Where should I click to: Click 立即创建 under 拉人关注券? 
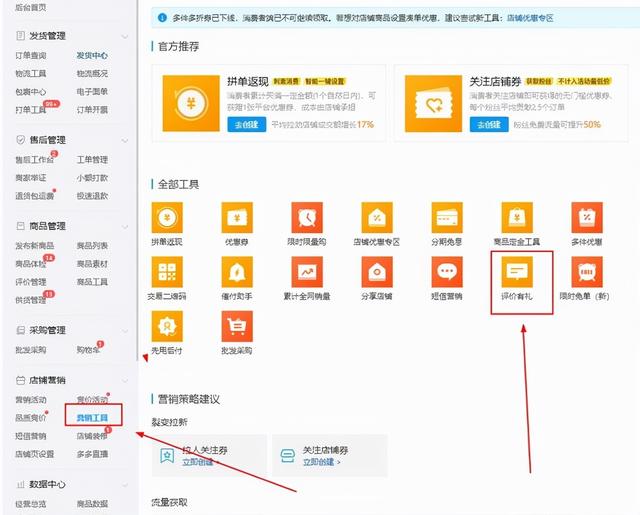(199, 462)
